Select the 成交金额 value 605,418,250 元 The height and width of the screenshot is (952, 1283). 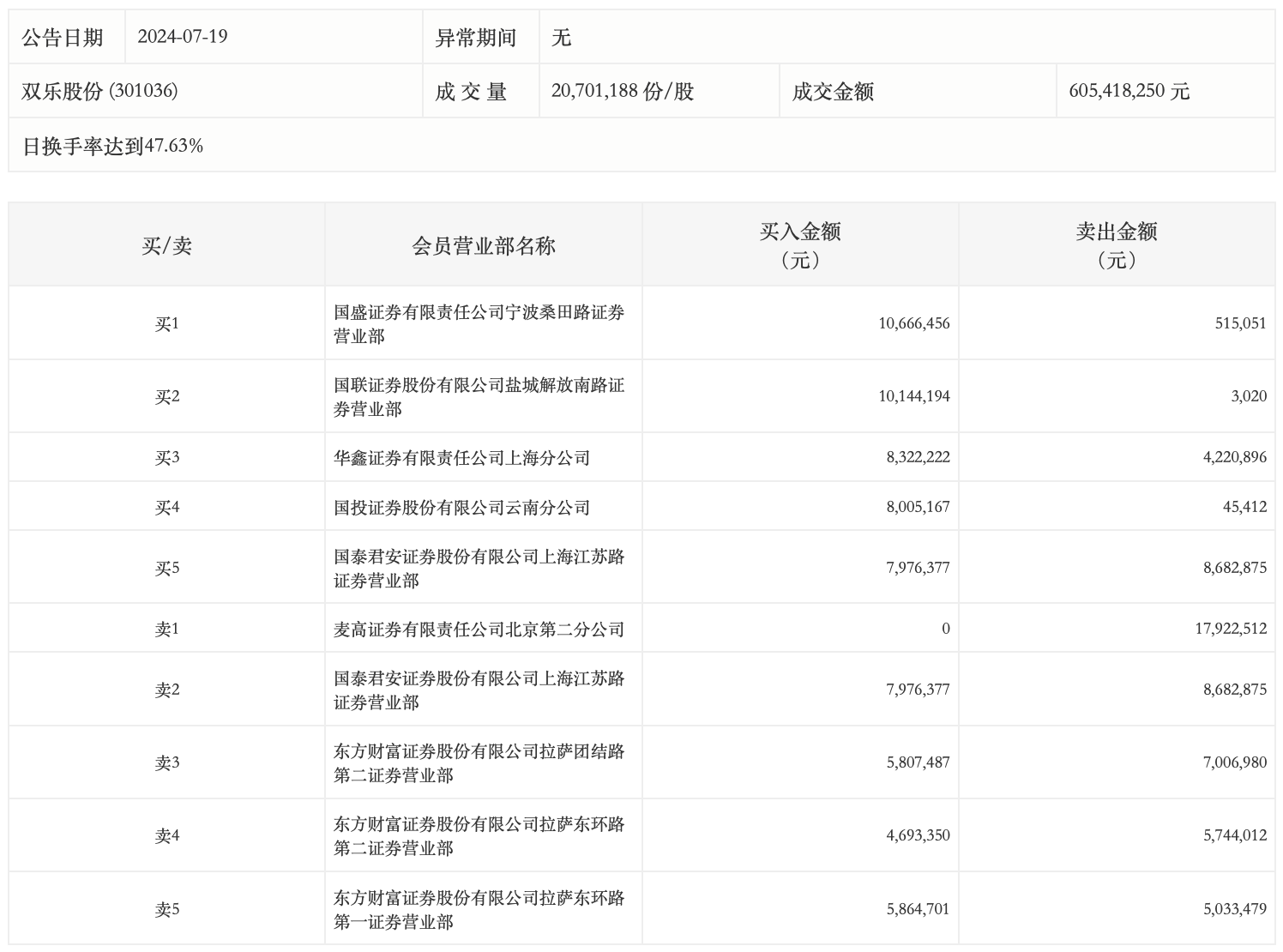point(1129,91)
